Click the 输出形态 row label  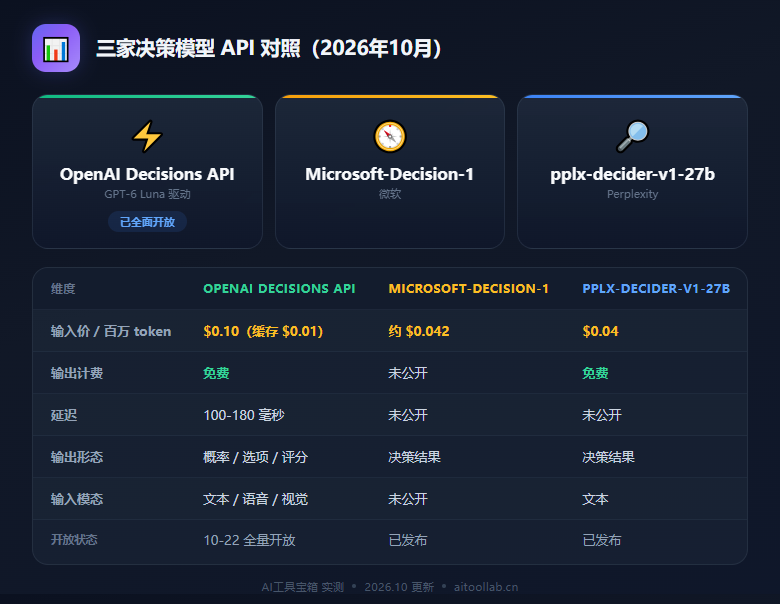77,457
